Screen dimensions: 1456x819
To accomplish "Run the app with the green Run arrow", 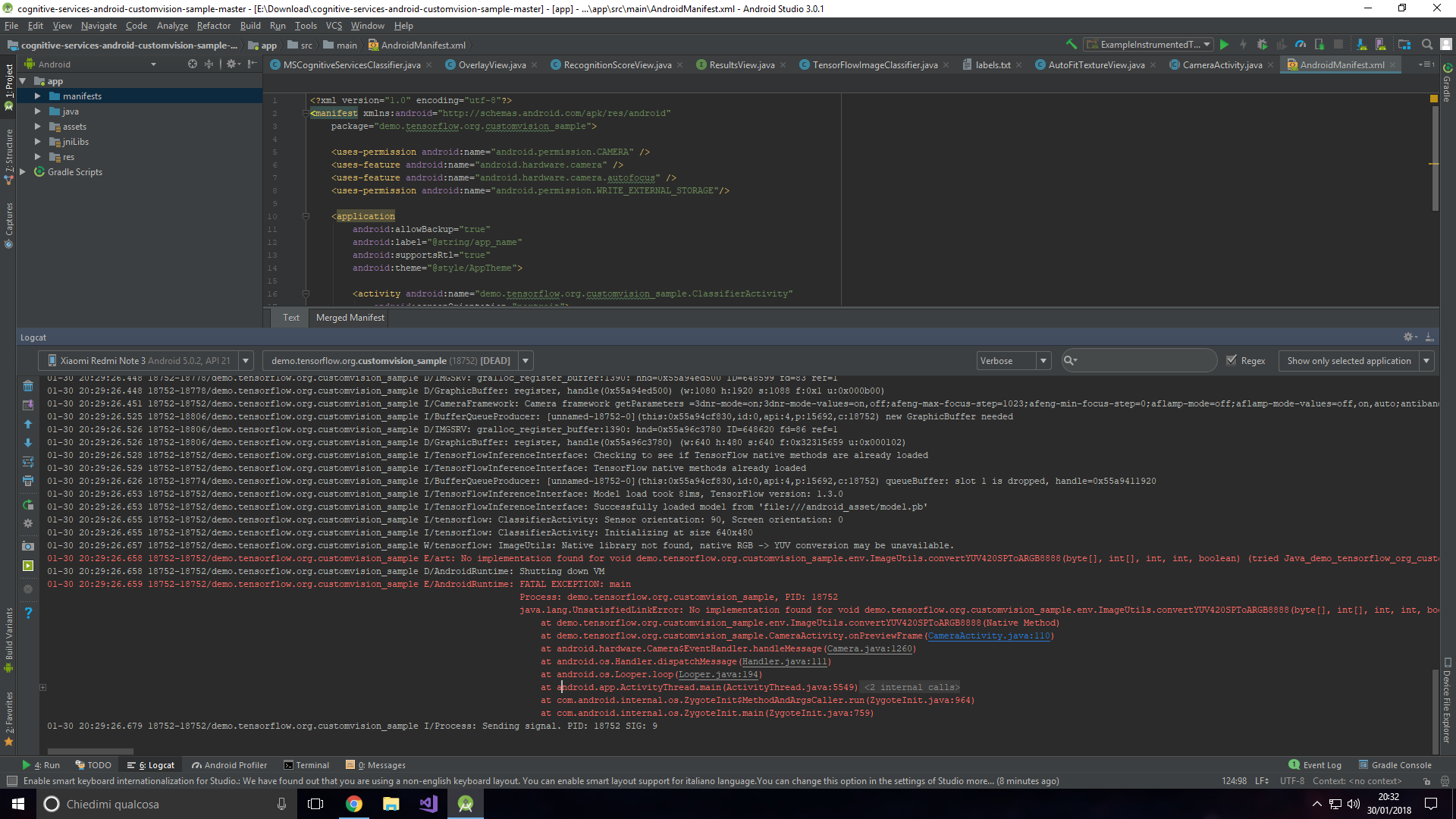I will tap(1225, 45).
